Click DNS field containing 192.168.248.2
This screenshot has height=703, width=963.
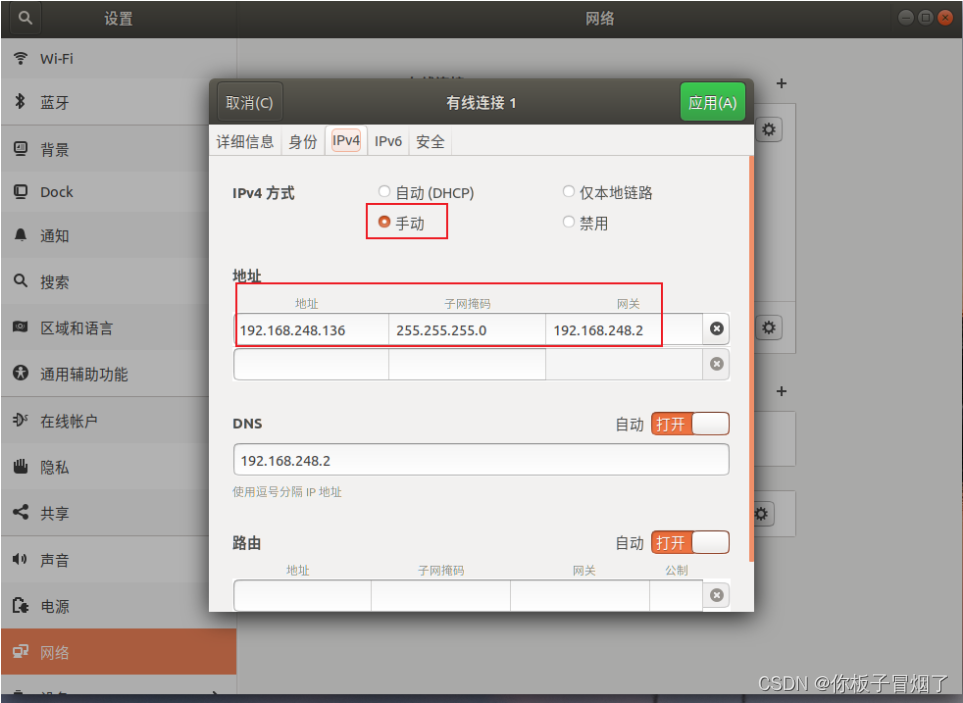click(481, 460)
